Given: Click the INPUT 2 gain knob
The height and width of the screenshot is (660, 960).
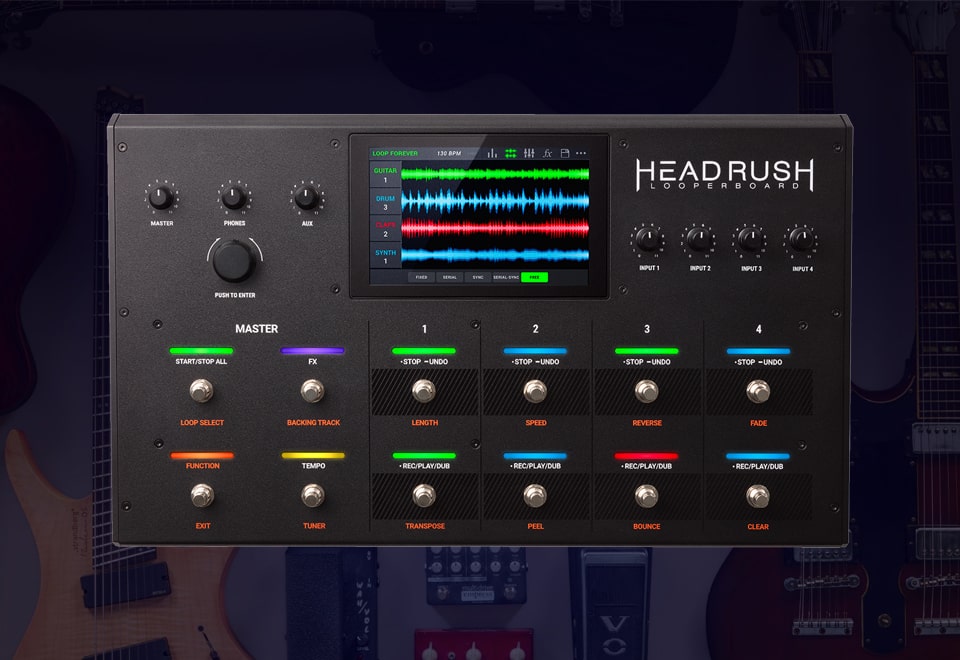Looking at the screenshot, I should (x=699, y=239).
